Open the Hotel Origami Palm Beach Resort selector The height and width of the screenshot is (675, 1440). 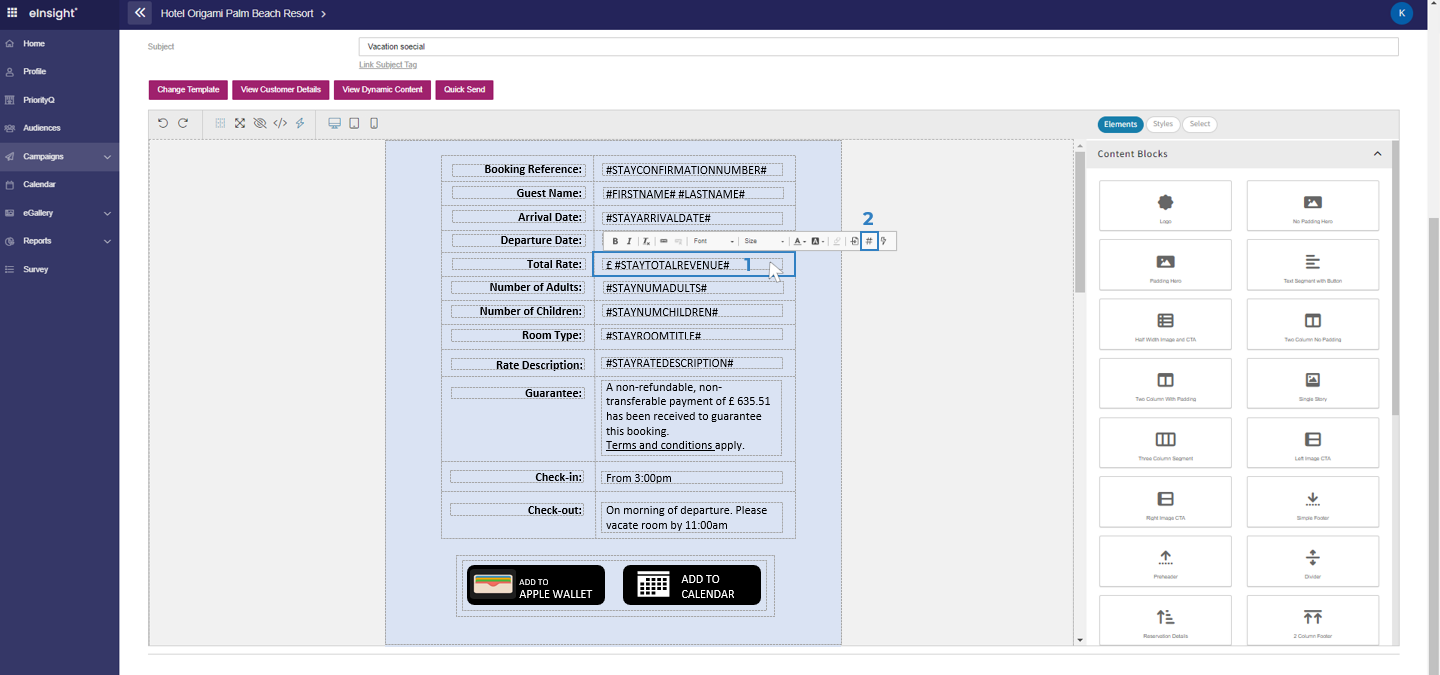(243, 14)
